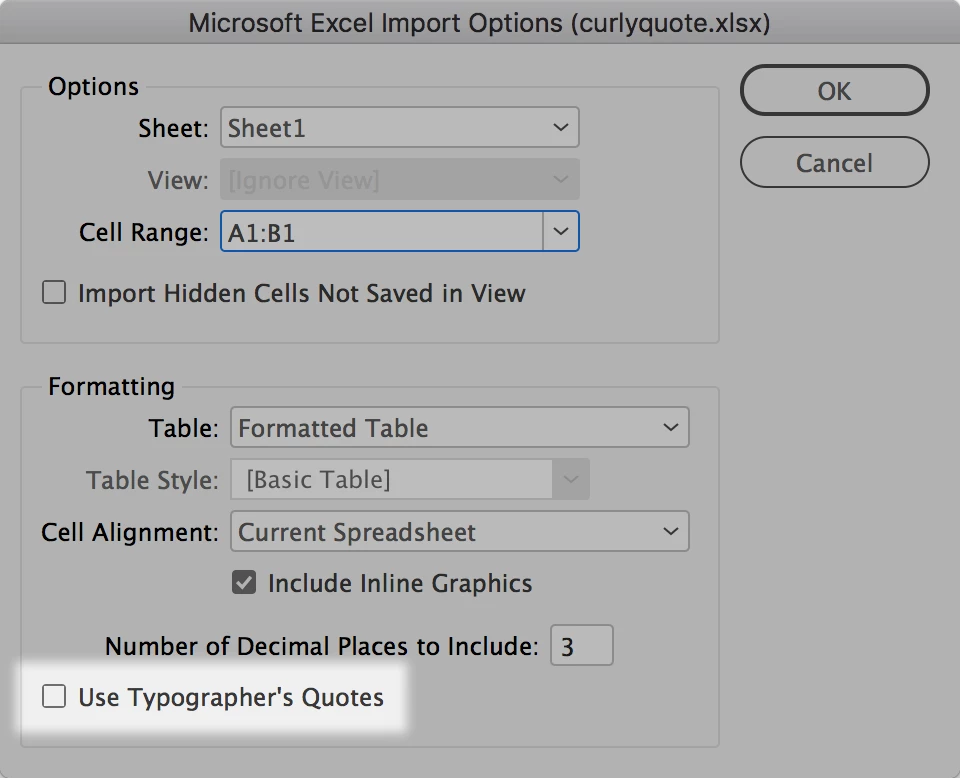Viewport: 960px width, 778px height.
Task: Click the disabled View dropdown
Action: click(399, 181)
